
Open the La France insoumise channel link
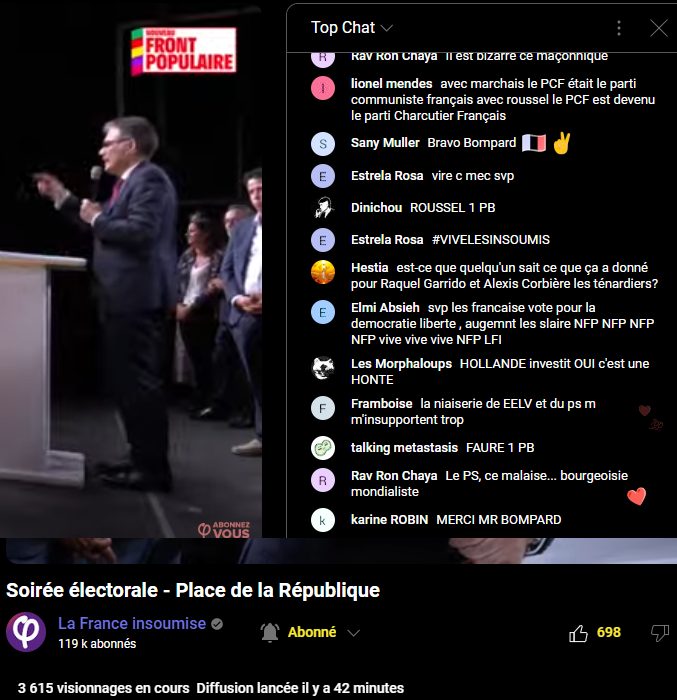click(132, 623)
